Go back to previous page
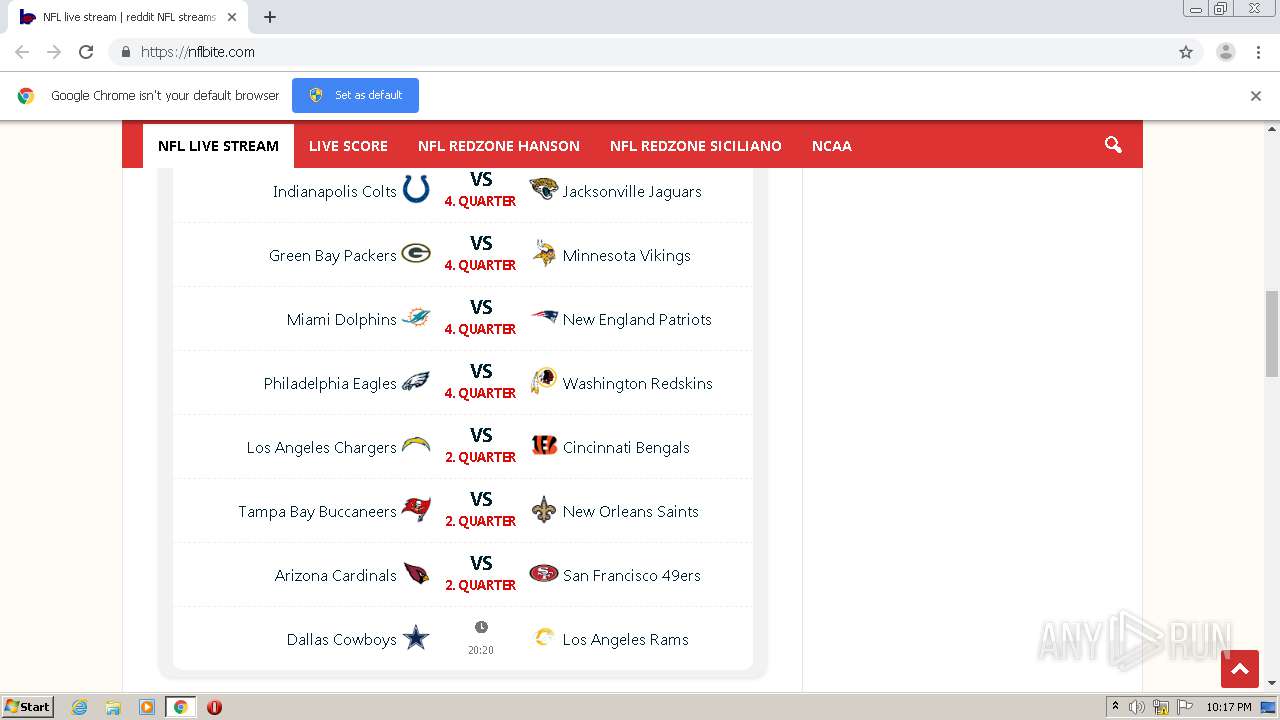1280x720 pixels. pos(22,52)
